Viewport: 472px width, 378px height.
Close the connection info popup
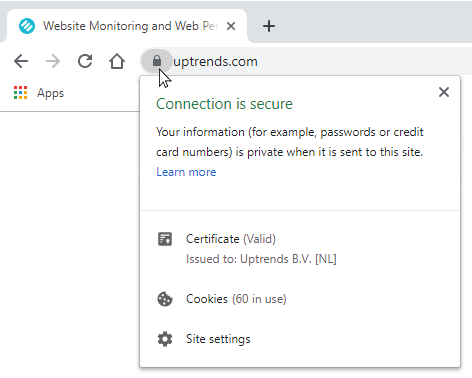[444, 92]
